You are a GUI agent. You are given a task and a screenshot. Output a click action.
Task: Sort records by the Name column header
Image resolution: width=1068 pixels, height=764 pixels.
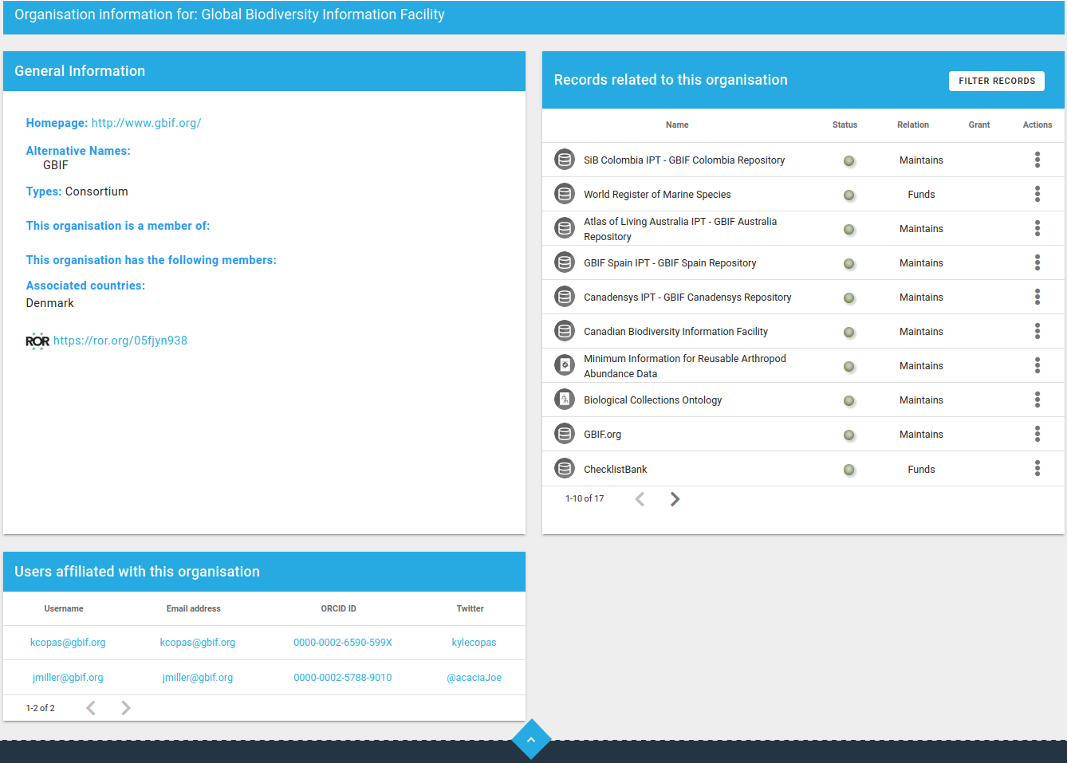pyautogui.click(x=677, y=125)
